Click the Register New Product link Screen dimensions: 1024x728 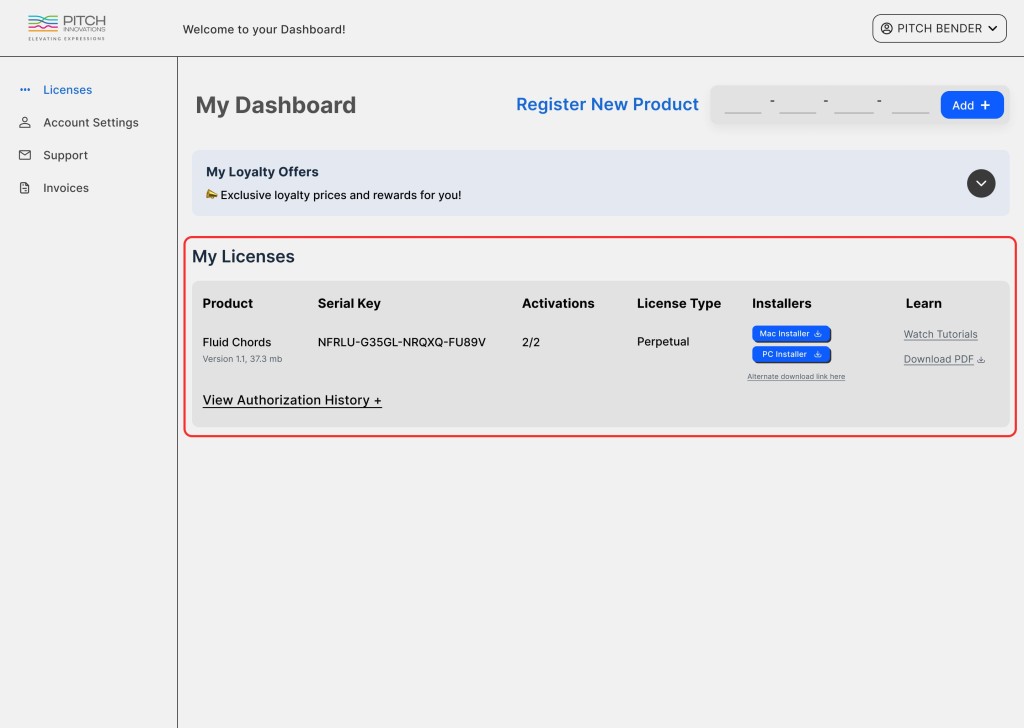(x=607, y=104)
